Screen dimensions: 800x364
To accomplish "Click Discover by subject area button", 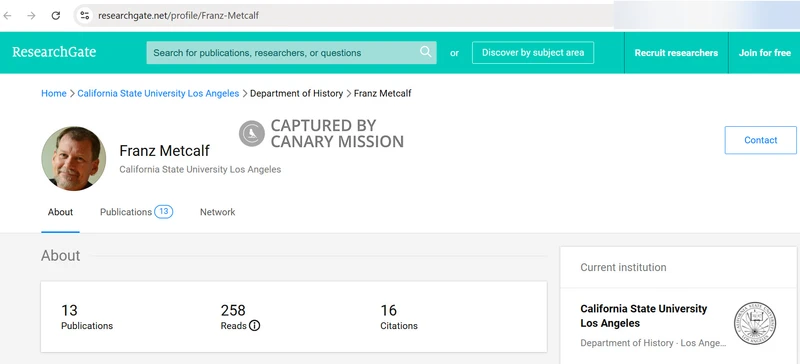I will point(533,53).
